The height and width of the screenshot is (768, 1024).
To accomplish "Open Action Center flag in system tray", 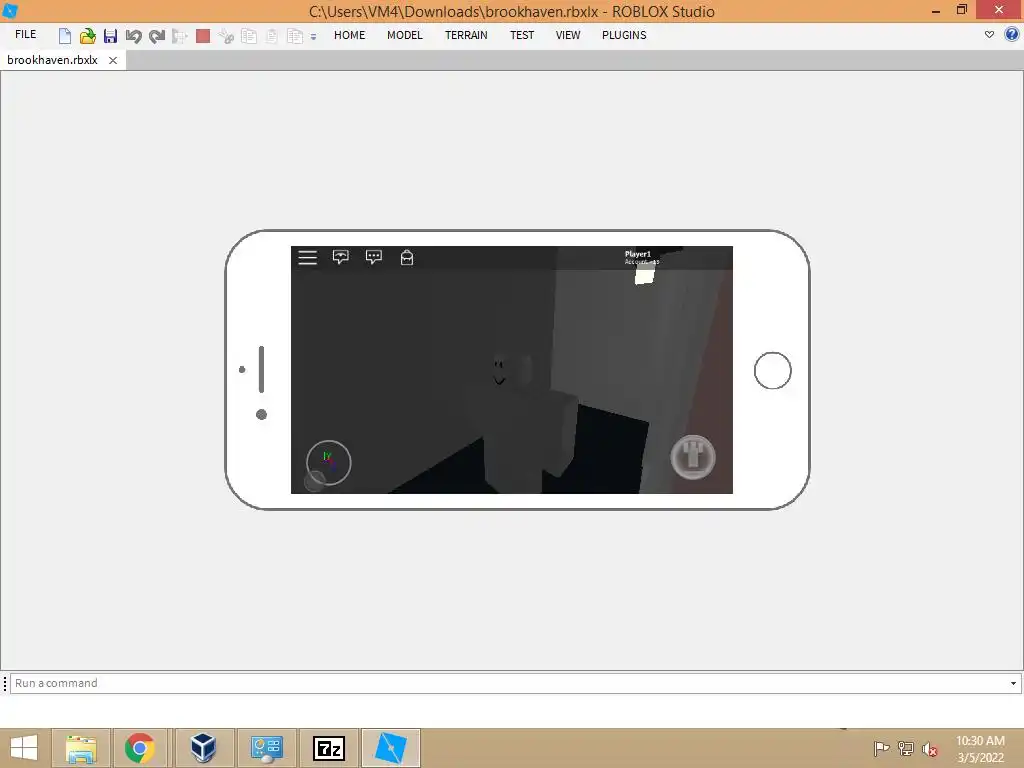I will (881, 749).
